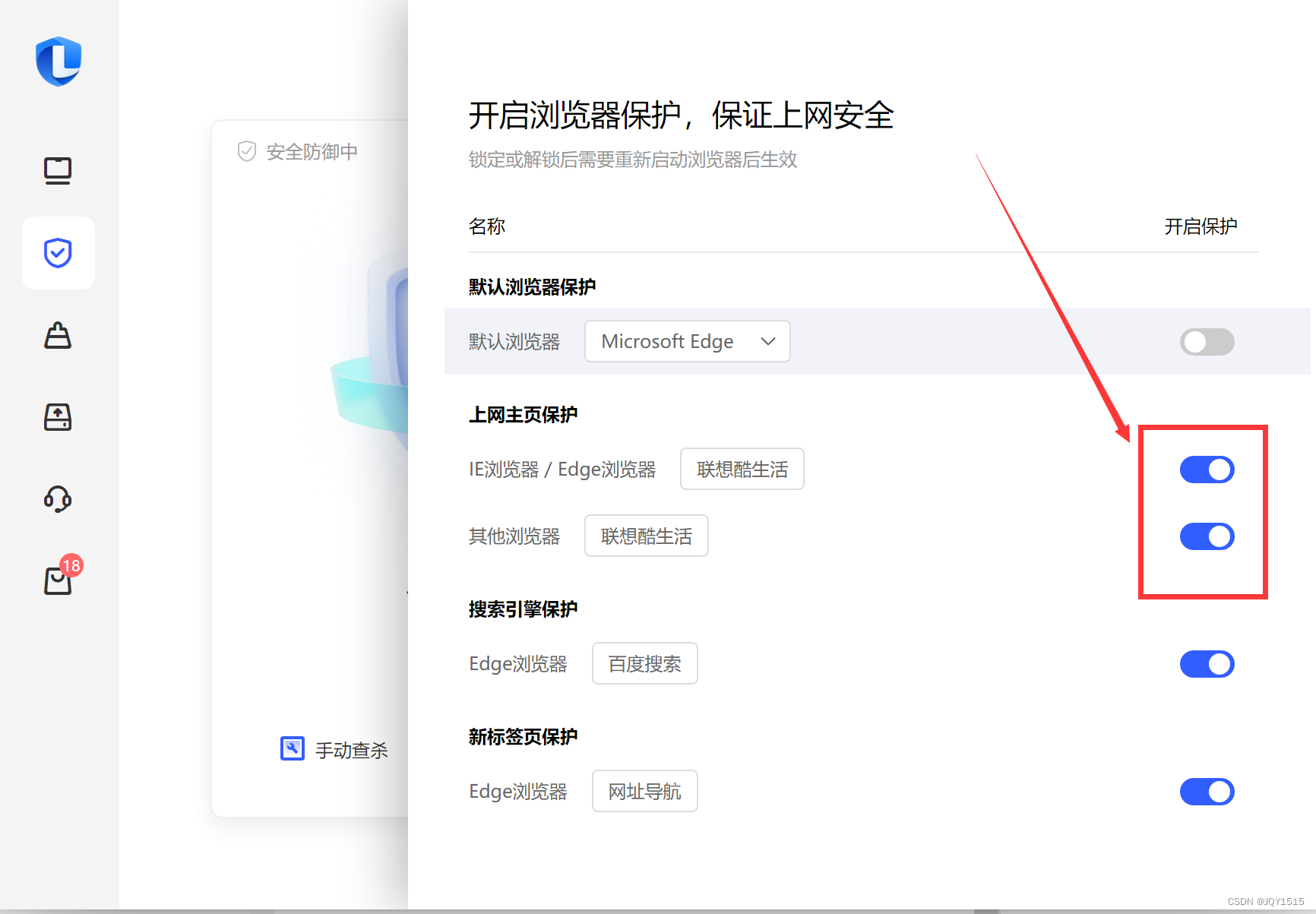
Task: Click the 搜索引擎保护 section heading
Action: coord(523,609)
